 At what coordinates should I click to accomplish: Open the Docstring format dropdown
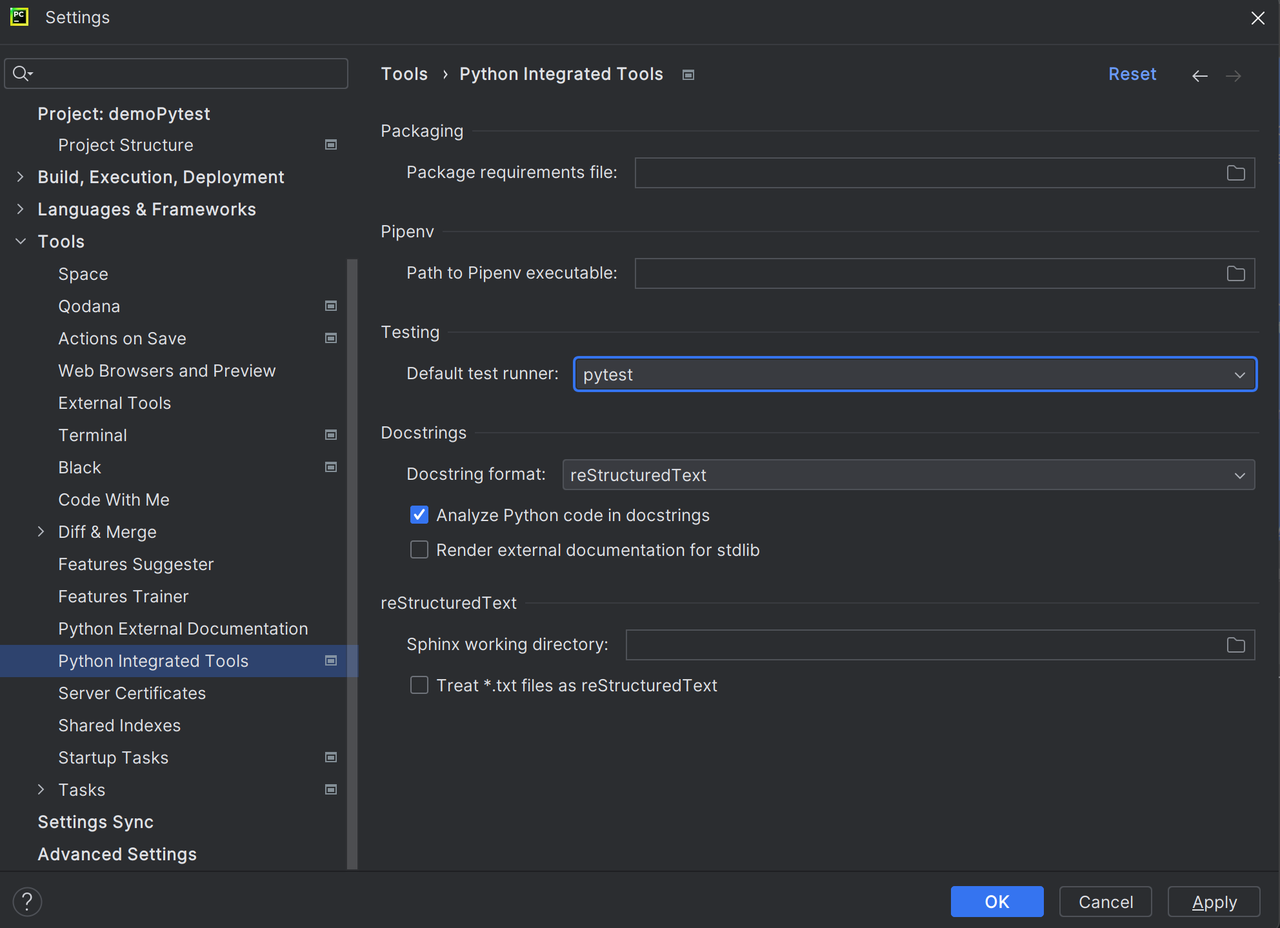point(909,475)
